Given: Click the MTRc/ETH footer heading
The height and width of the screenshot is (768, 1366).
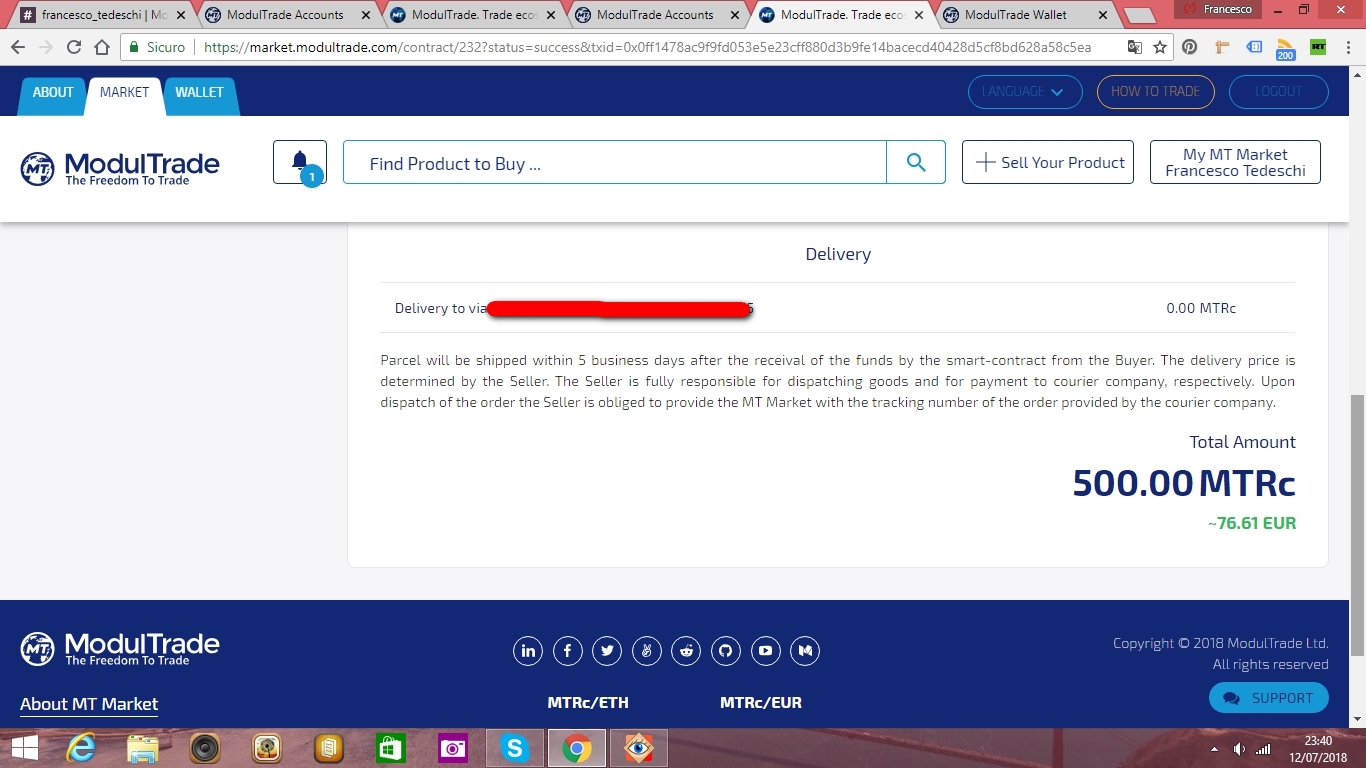Looking at the screenshot, I should point(588,703).
